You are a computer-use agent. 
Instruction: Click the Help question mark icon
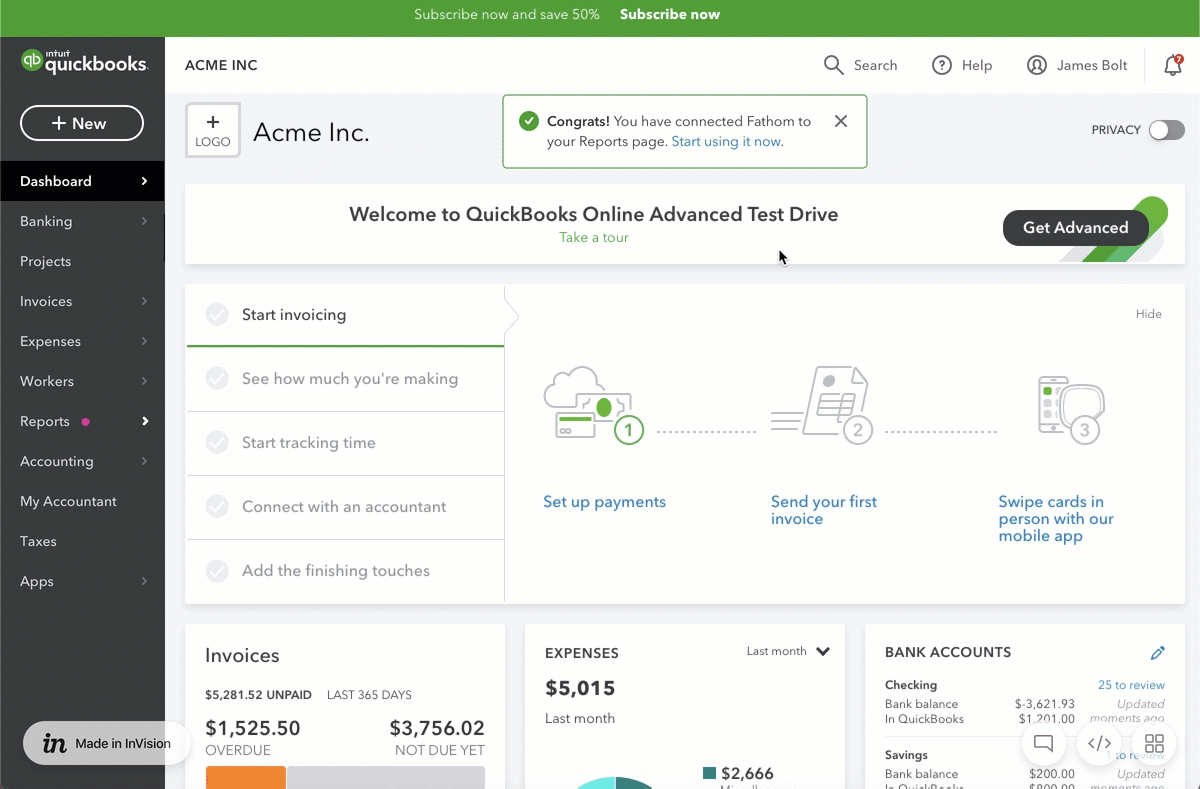coord(941,65)
